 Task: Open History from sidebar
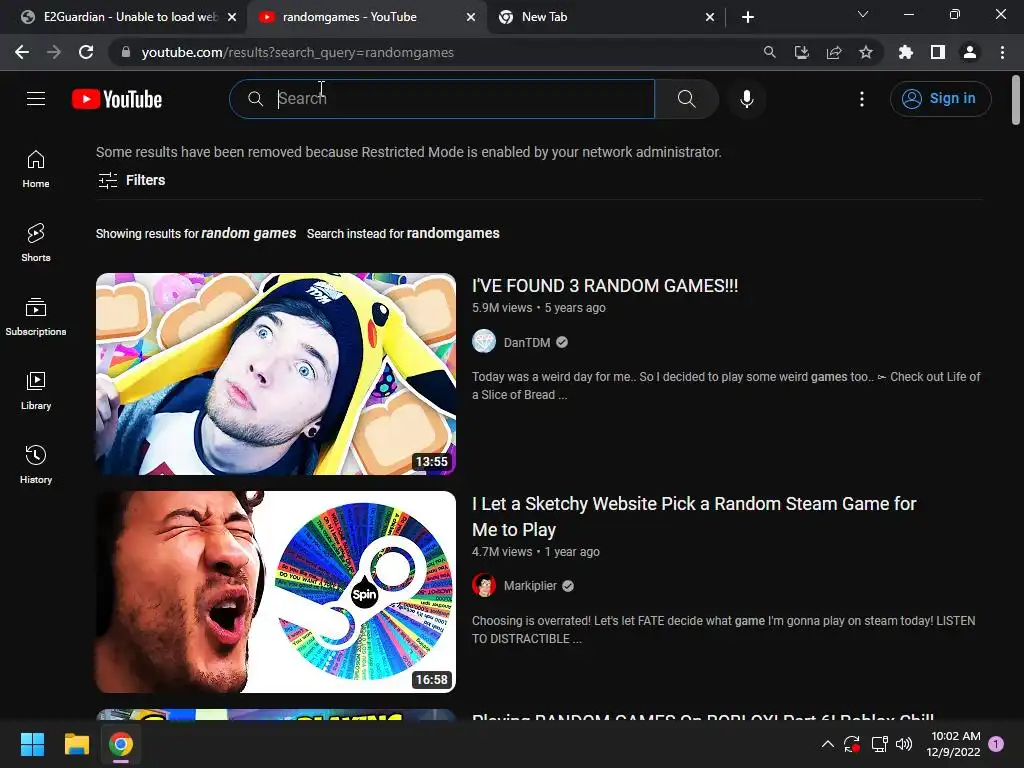36,465
